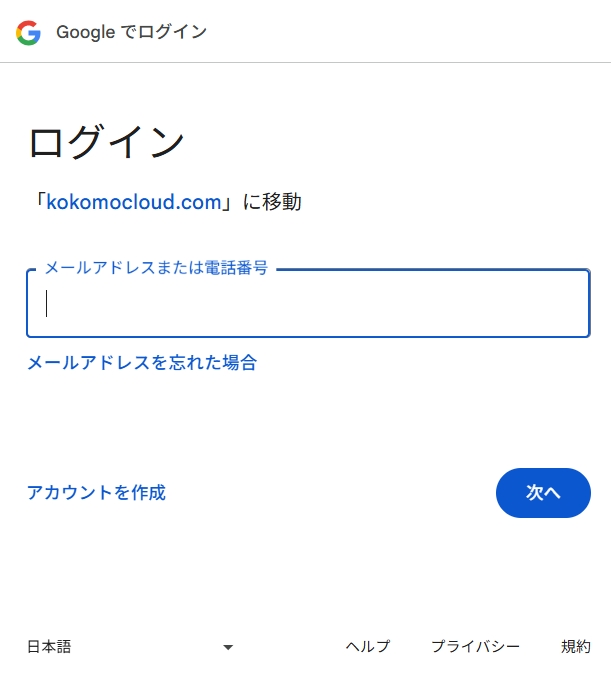Open the メールアドレスを忘れた場合 link
Screen dimensions: 611x677
pyautogui.click(x=142, y=362)
